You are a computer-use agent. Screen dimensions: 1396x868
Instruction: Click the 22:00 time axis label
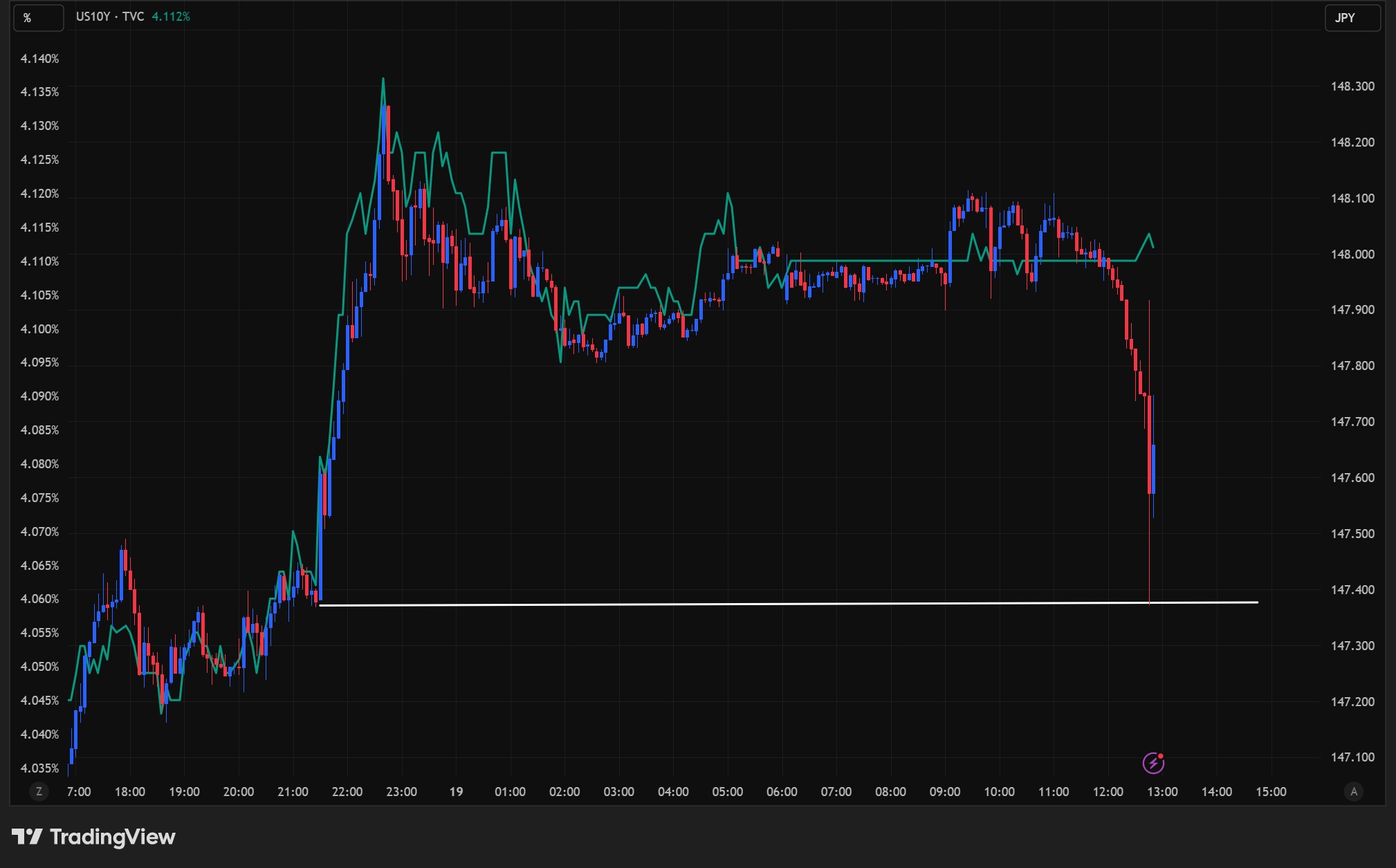click(347, 791)
